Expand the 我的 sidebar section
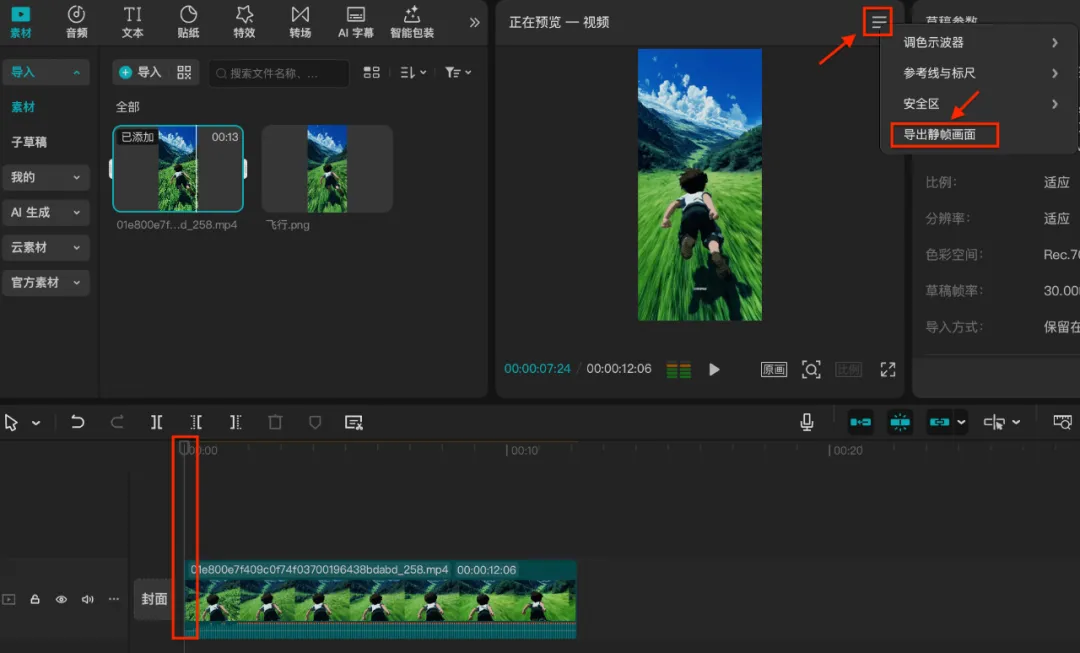1080x653 pixels. click(45, 177)
